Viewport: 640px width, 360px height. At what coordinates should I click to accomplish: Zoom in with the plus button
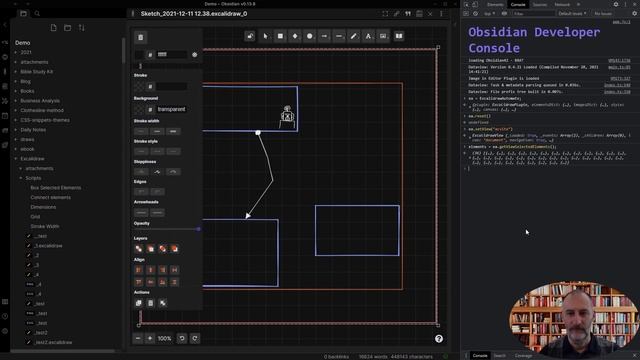[150, 338]
